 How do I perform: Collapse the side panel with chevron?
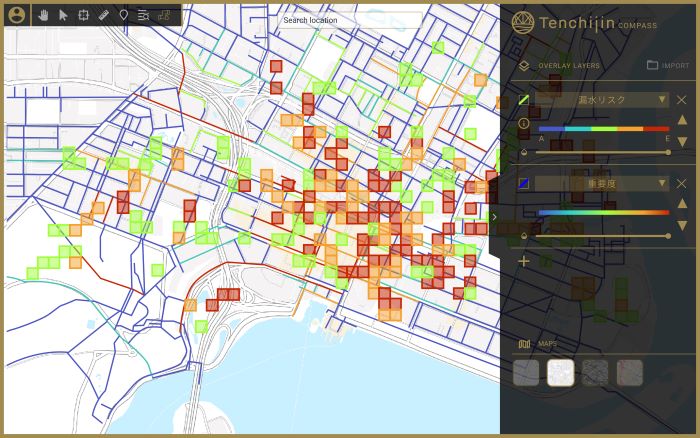click(x=495, y=217)
